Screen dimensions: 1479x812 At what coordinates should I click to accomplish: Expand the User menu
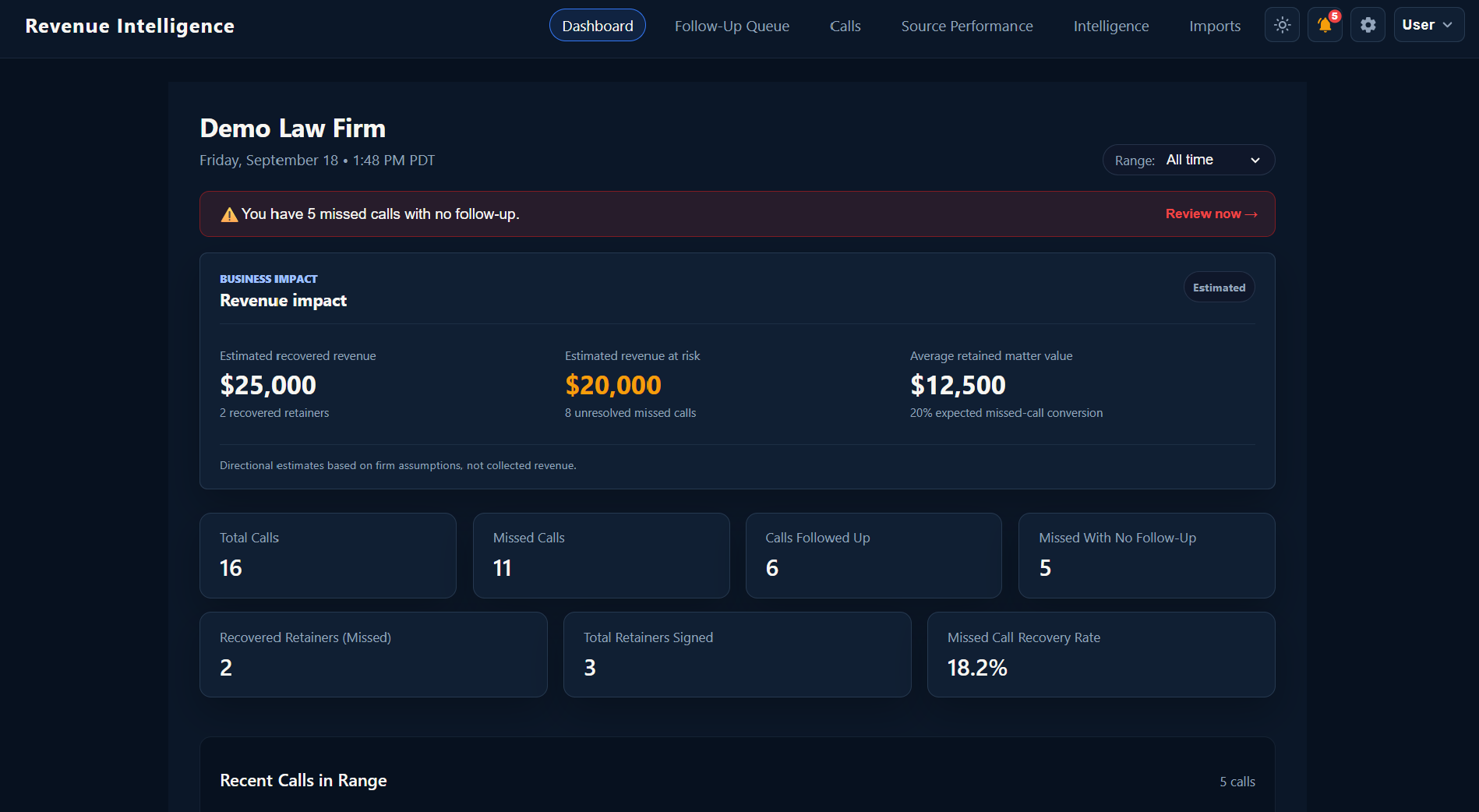coord(1428,25)
